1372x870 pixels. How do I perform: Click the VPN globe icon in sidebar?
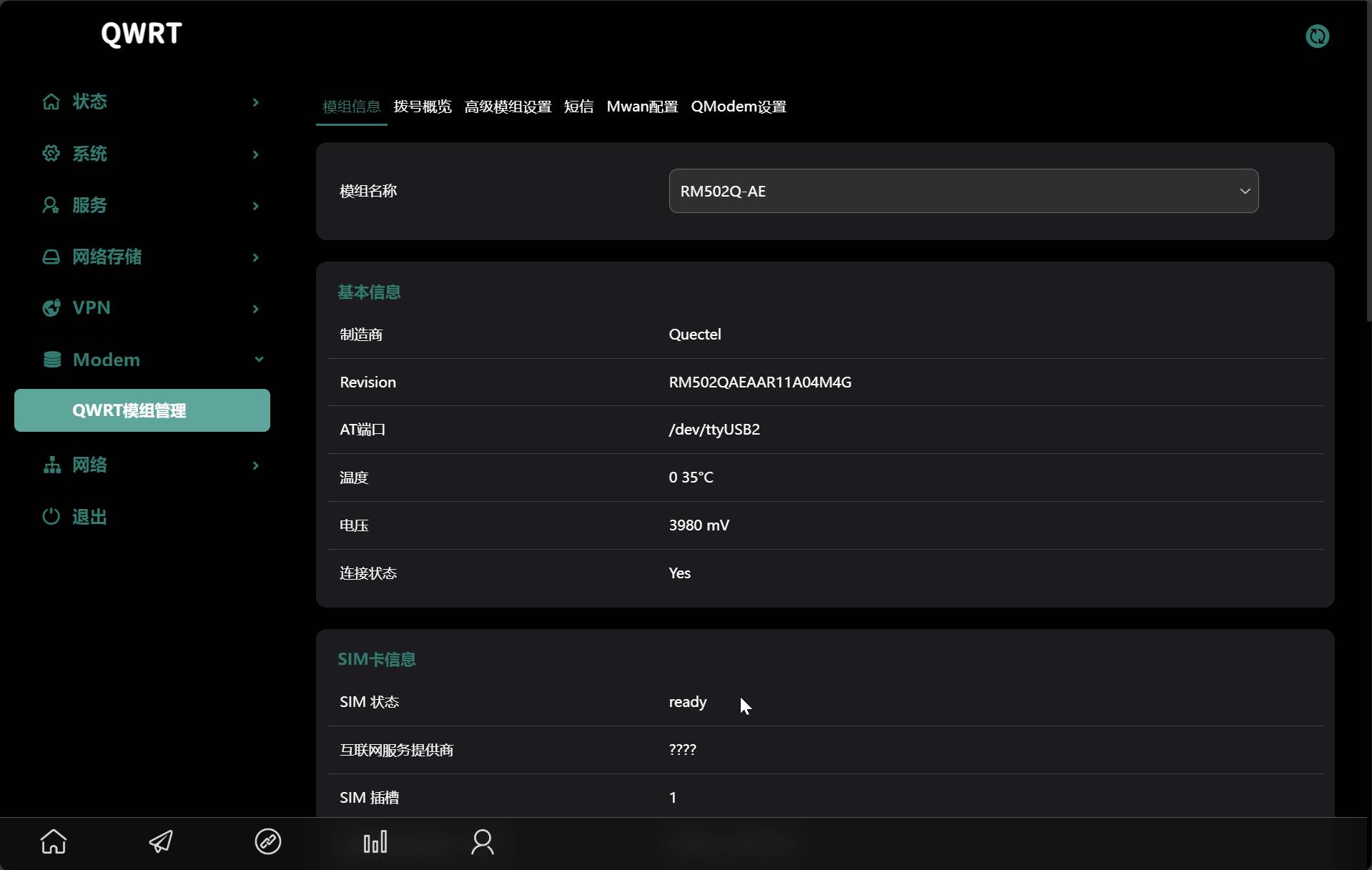coord(51,308)
